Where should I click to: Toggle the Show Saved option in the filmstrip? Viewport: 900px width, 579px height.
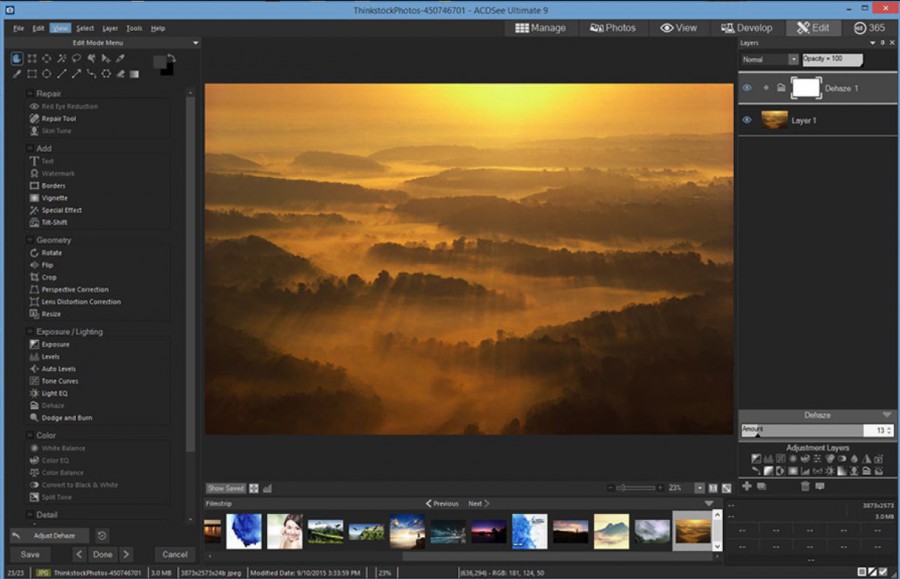[226, 488]
